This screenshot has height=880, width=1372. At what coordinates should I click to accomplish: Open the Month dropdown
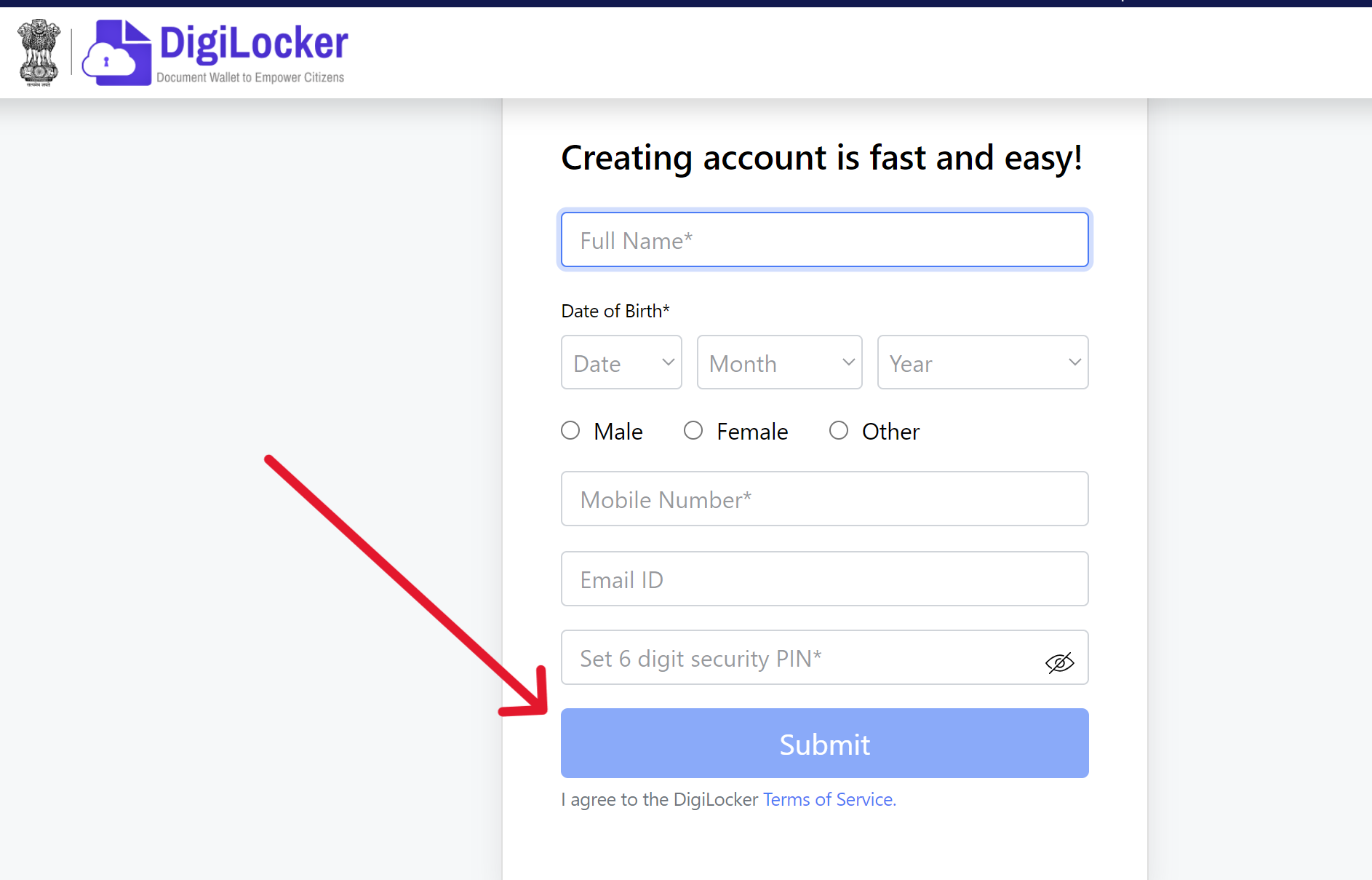[x=779, y=362]
